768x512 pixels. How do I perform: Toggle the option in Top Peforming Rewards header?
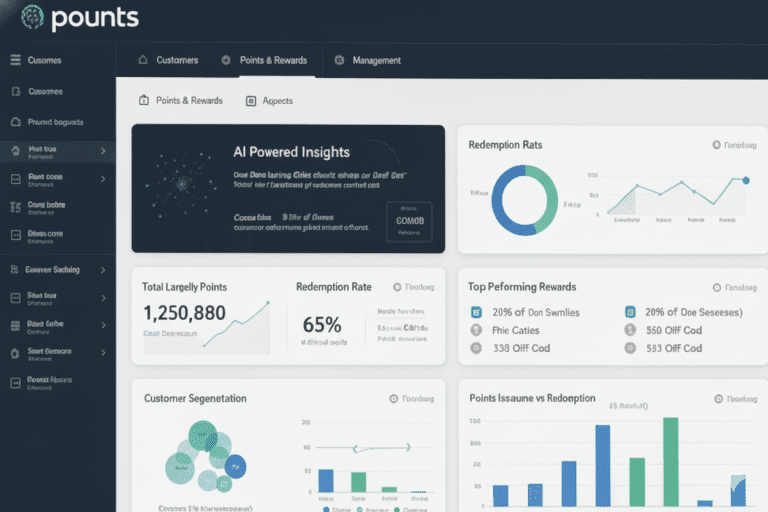click(x=716, y=287)
